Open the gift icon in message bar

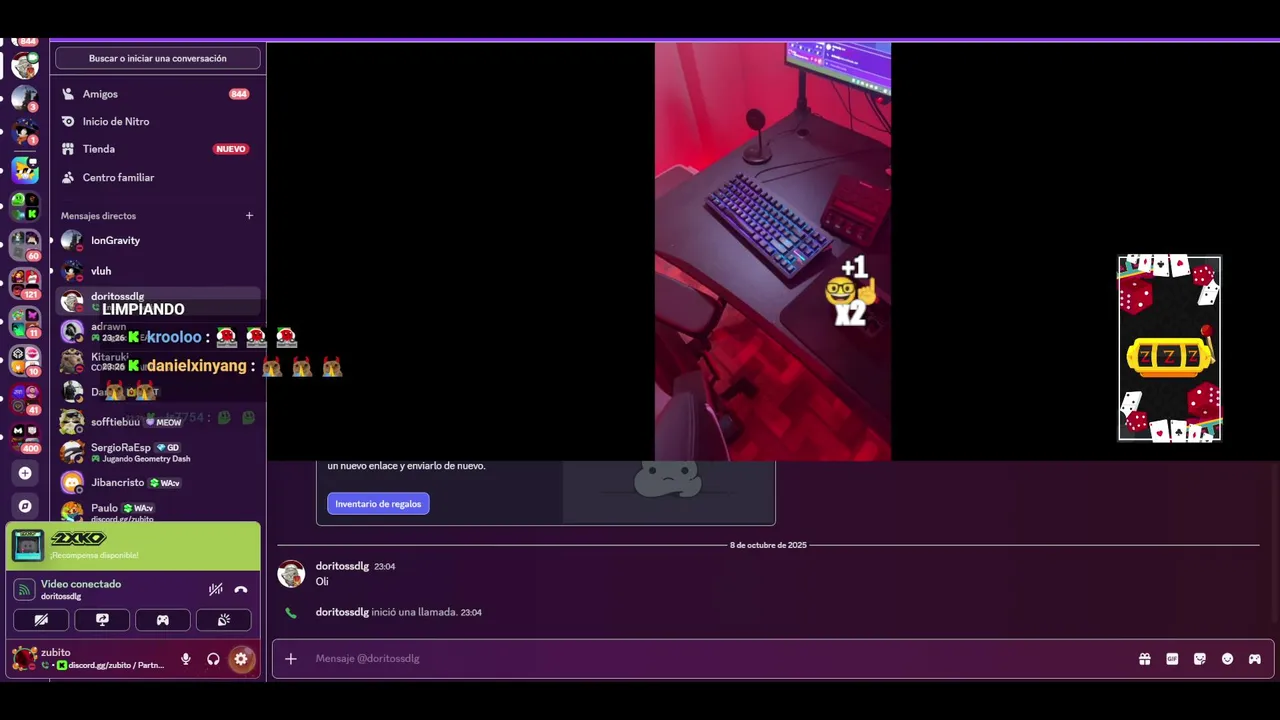click(1144, 659)
